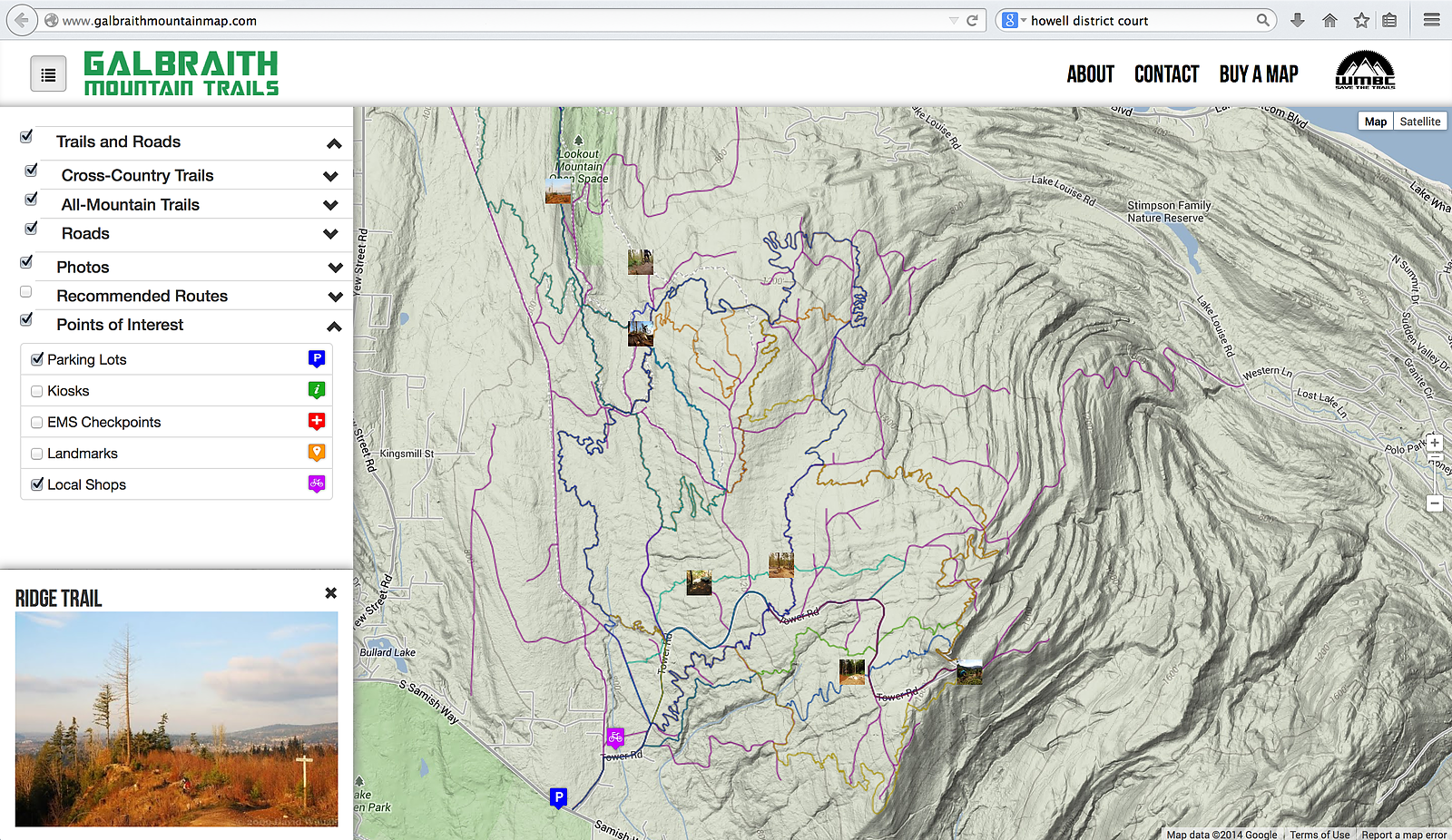Open the ABOUT page
This screenshot has height=840, width=1452.
pyautogui.click(x=1090, y=74)
